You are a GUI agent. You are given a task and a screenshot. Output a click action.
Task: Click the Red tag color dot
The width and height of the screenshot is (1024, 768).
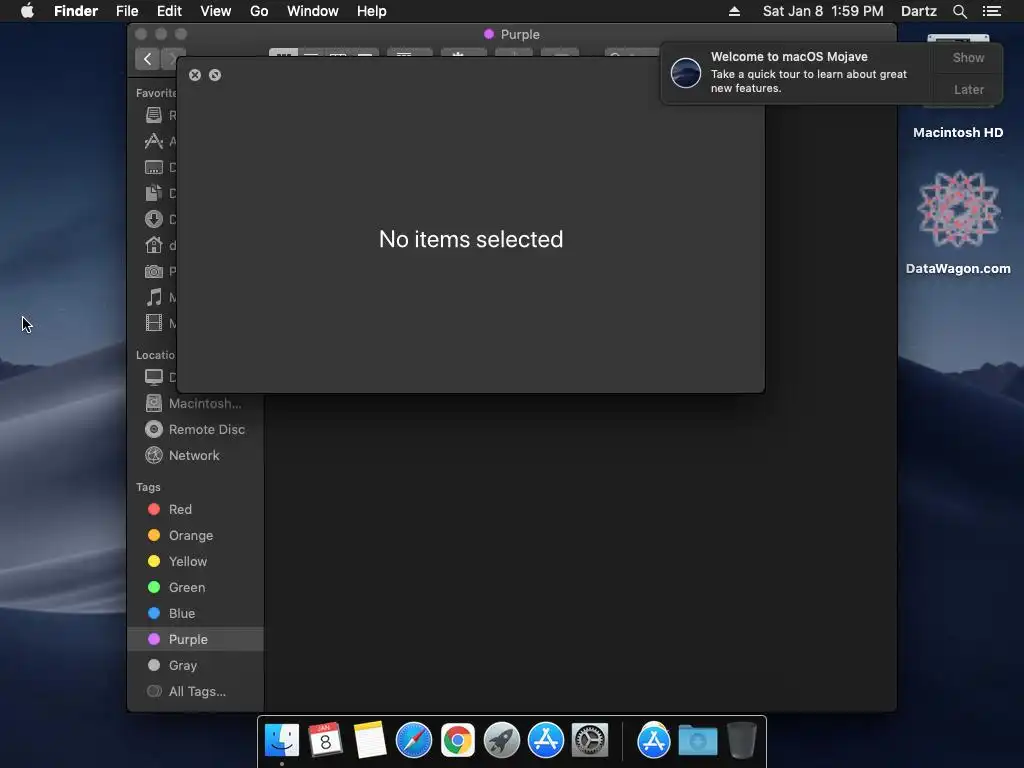(154, 509)
